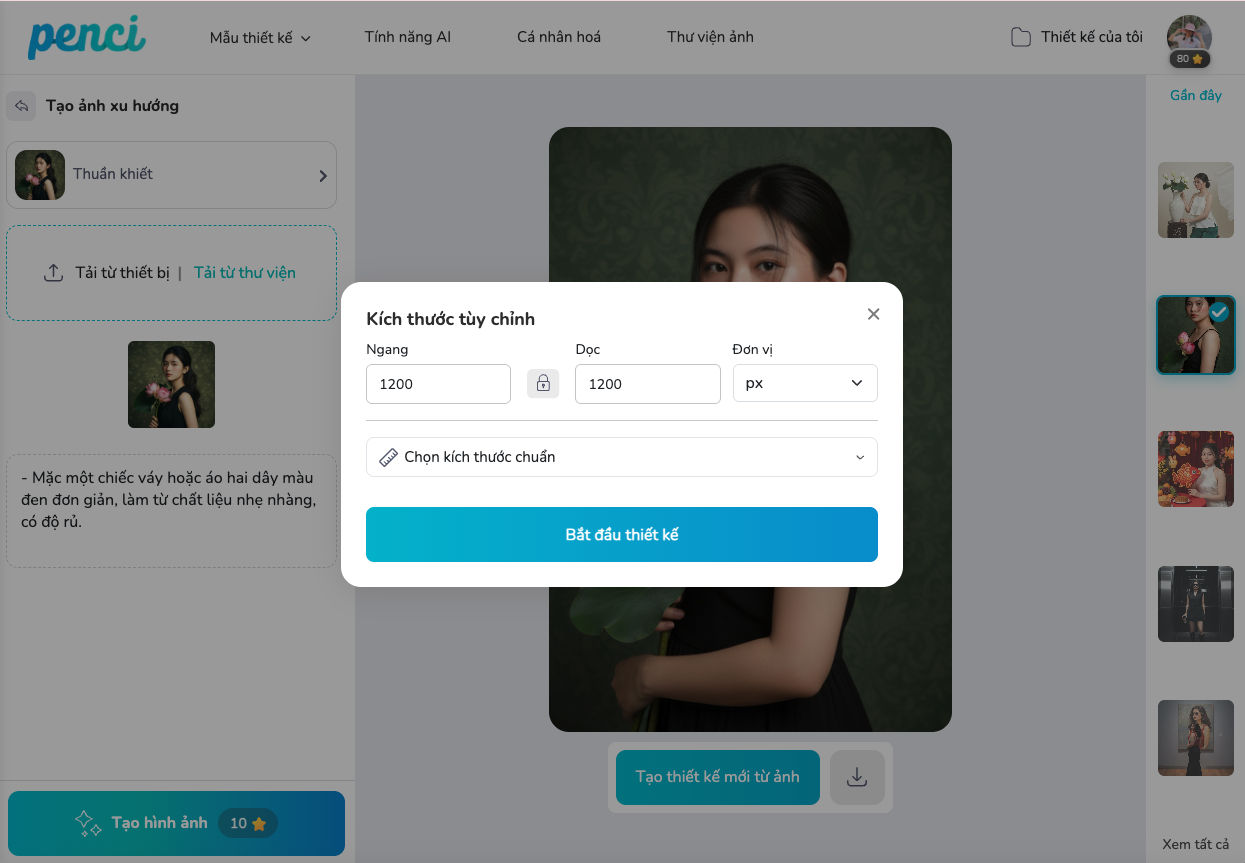
Task: Click the folder icon for Thiết kế của tôi
Action: [x=1020, y=38]
